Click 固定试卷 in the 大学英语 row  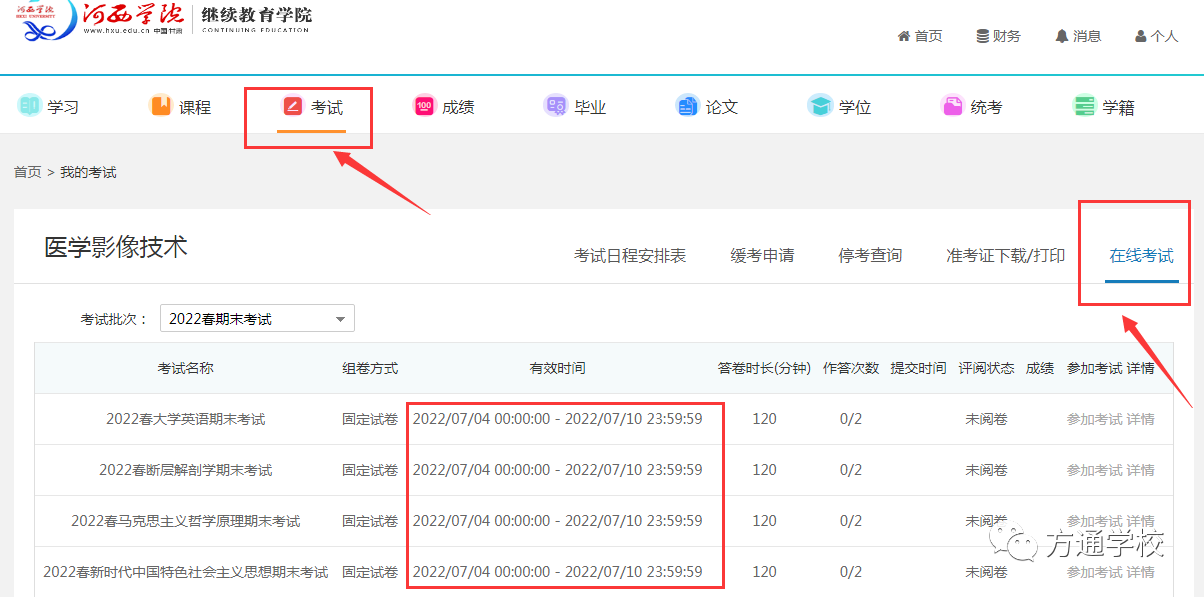[370, 419]
